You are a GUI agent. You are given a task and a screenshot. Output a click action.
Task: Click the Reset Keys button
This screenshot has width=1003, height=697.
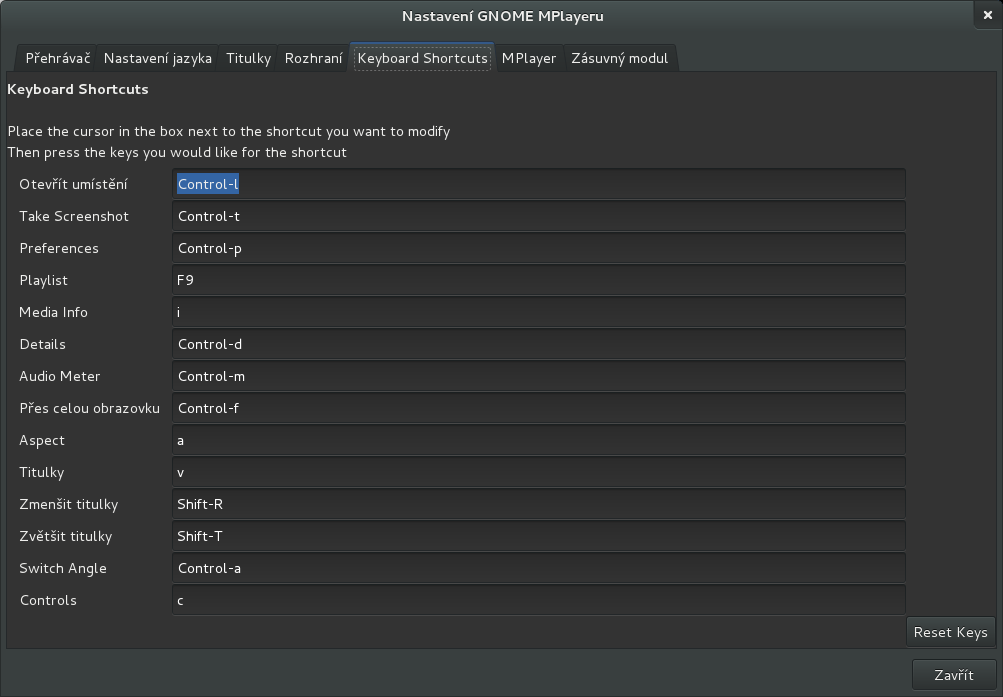pyautogui.click(x=951, y=632)
